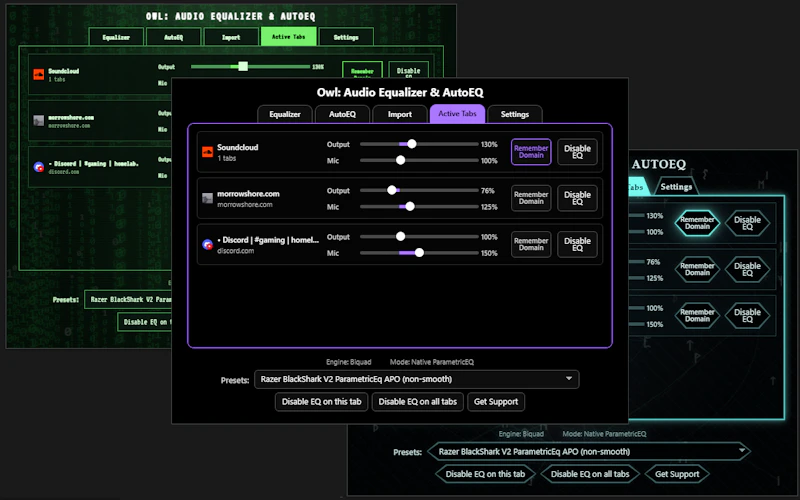Select the Active Tabs tab in the green window
800x500 pixels.
pyautogui.click(x=288, y=37)
